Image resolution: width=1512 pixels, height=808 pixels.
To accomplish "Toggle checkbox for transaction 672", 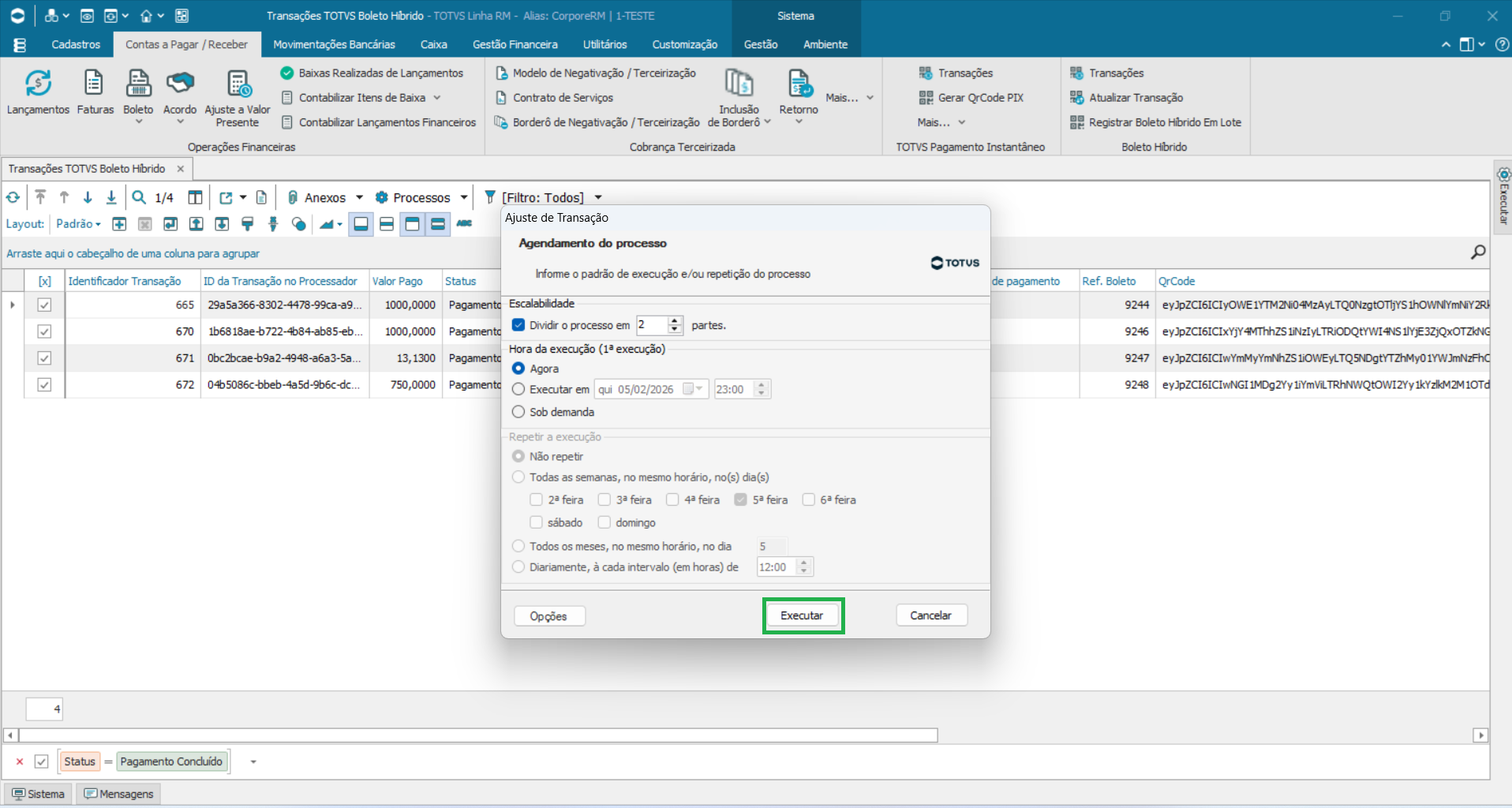I will click(44, 385).
